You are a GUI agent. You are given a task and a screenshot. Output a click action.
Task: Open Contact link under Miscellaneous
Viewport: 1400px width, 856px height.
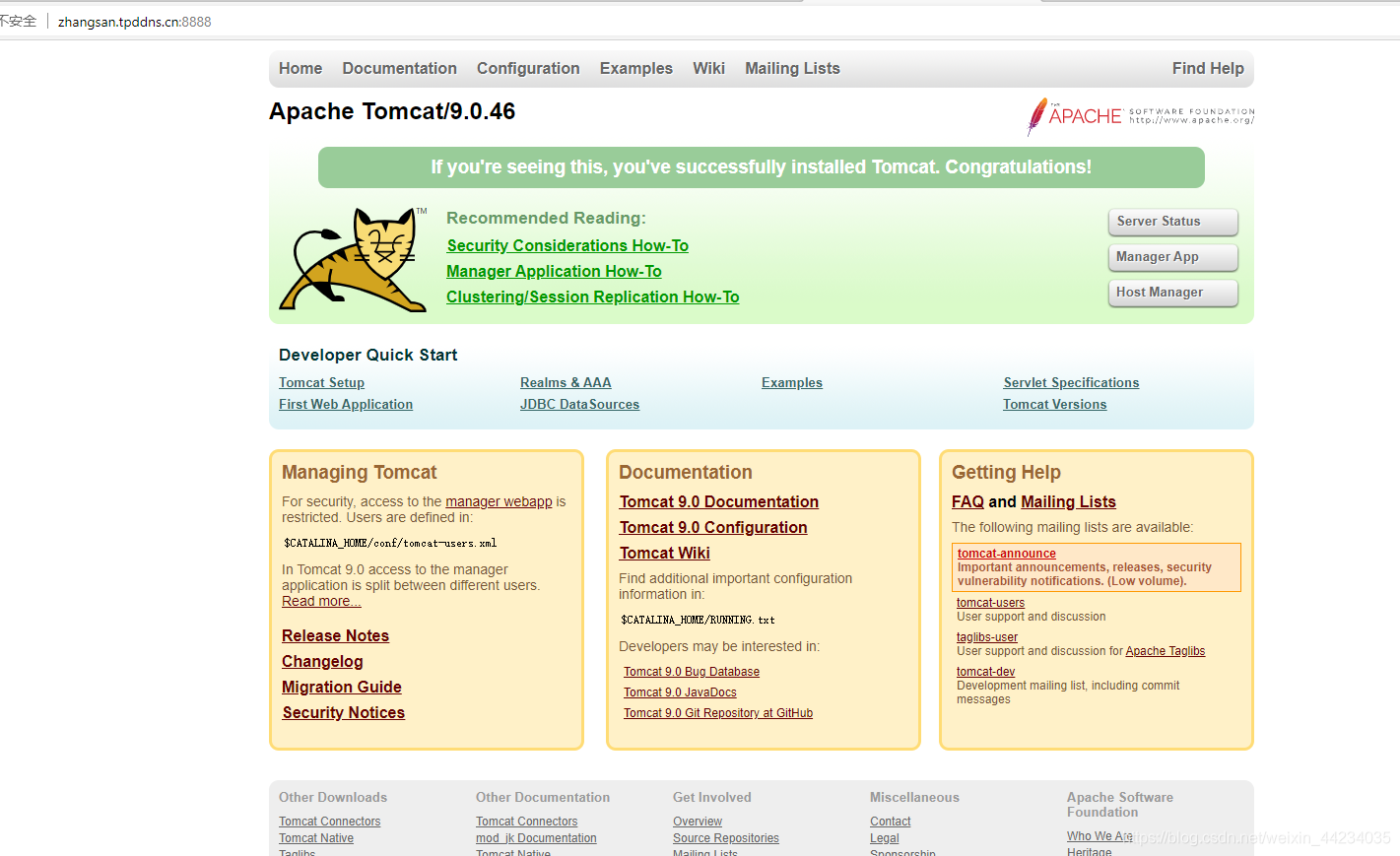[x=891, y=822]
